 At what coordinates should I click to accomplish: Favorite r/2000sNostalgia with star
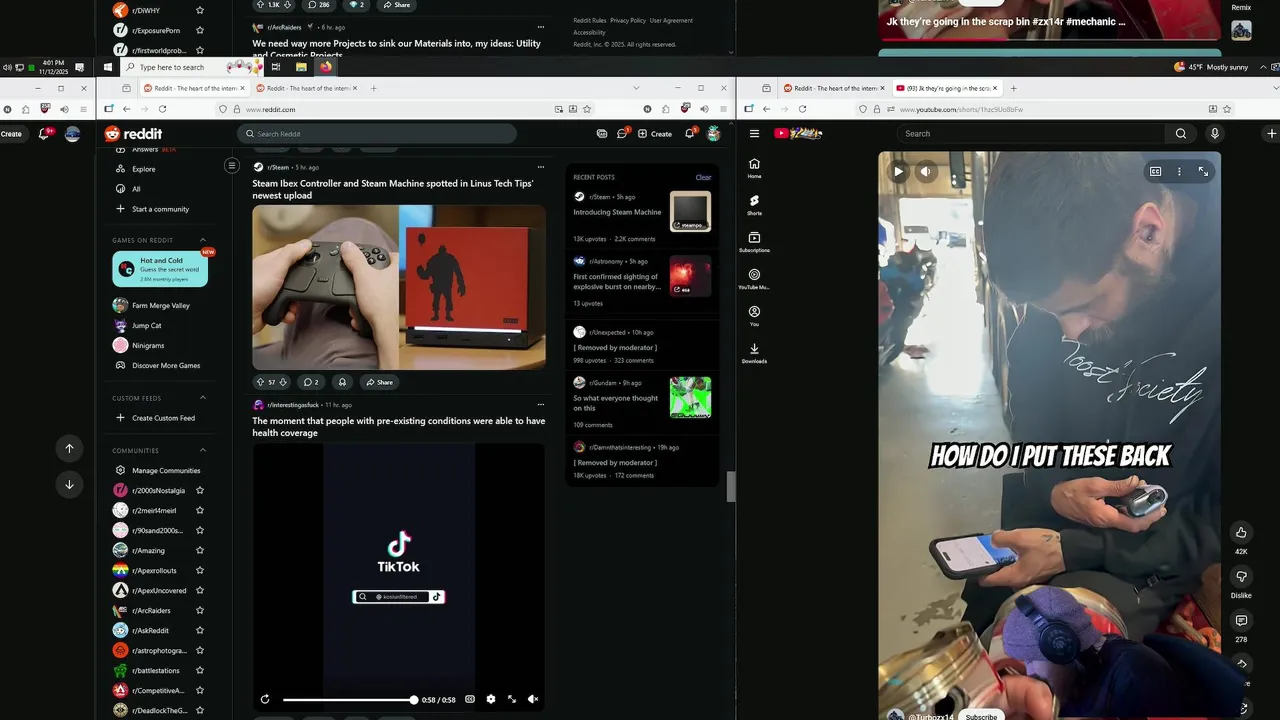tap(200, 490)
